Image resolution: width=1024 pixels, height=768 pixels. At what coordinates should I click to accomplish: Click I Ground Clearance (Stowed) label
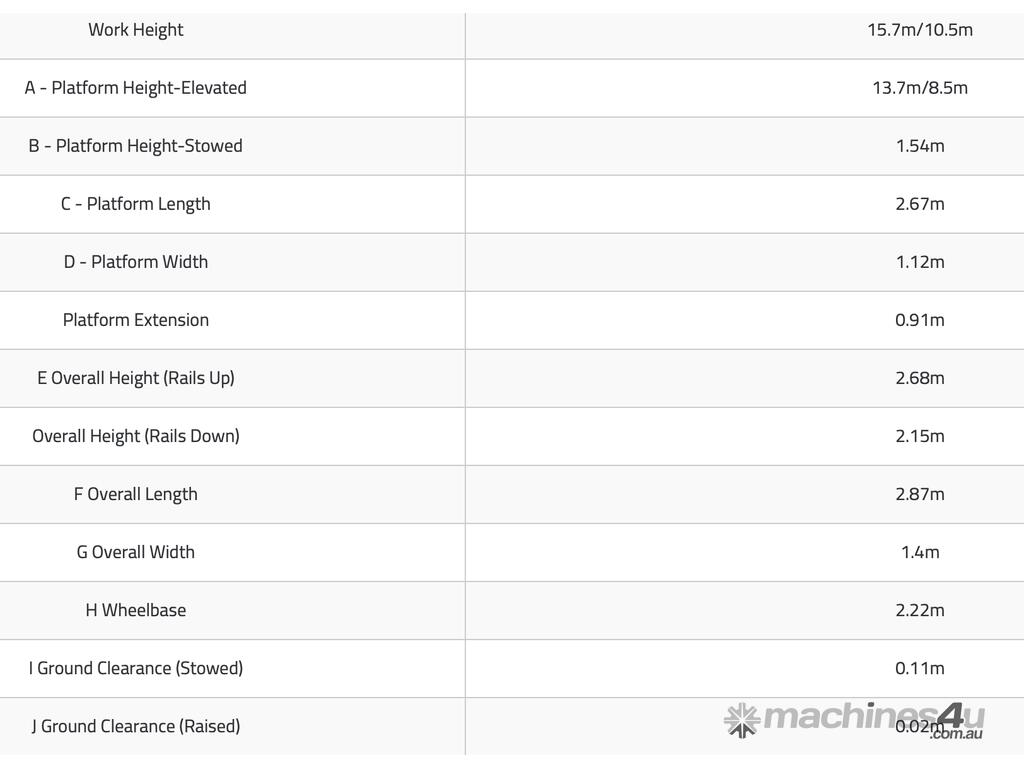point(136,667)
